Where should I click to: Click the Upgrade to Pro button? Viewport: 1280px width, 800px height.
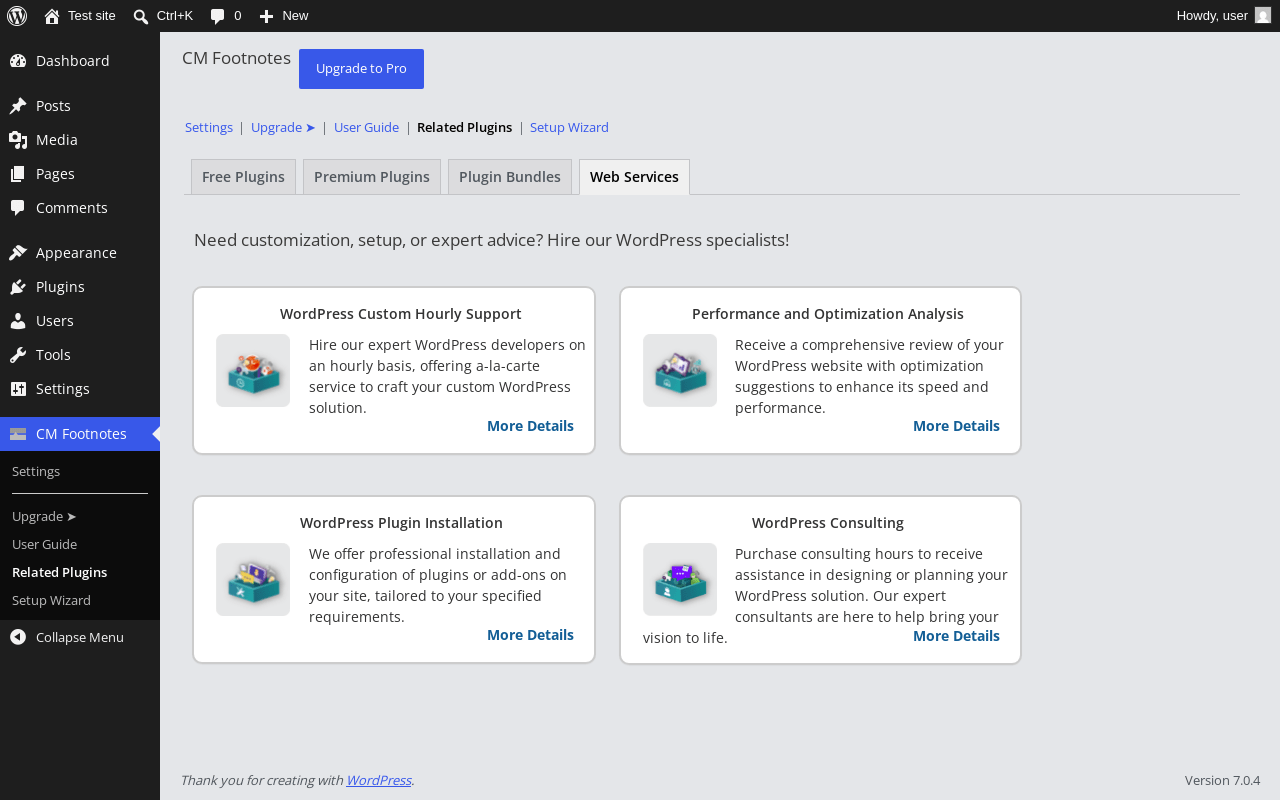(x=361, y=69)
